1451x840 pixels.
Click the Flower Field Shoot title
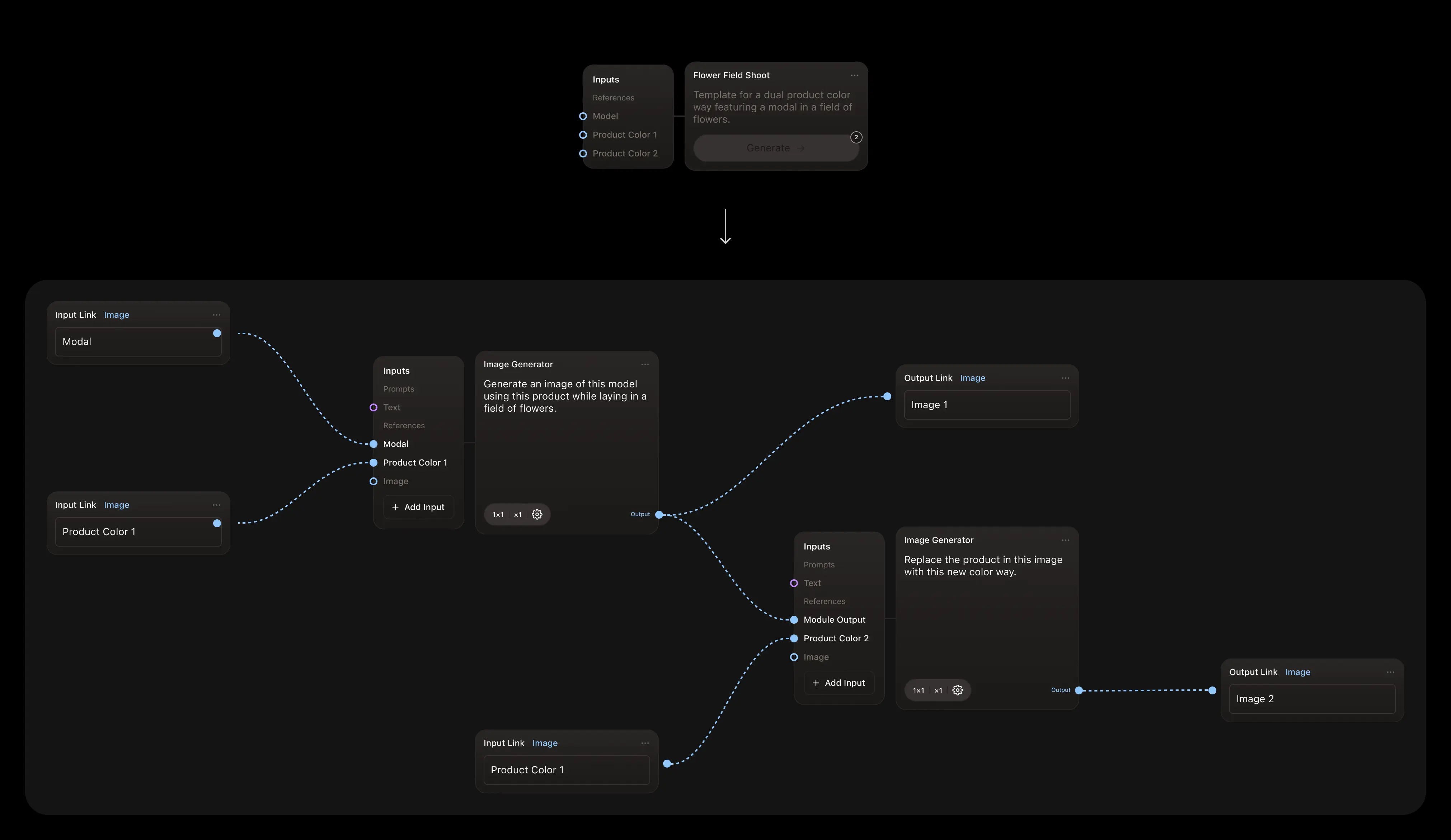coord(731,75)
